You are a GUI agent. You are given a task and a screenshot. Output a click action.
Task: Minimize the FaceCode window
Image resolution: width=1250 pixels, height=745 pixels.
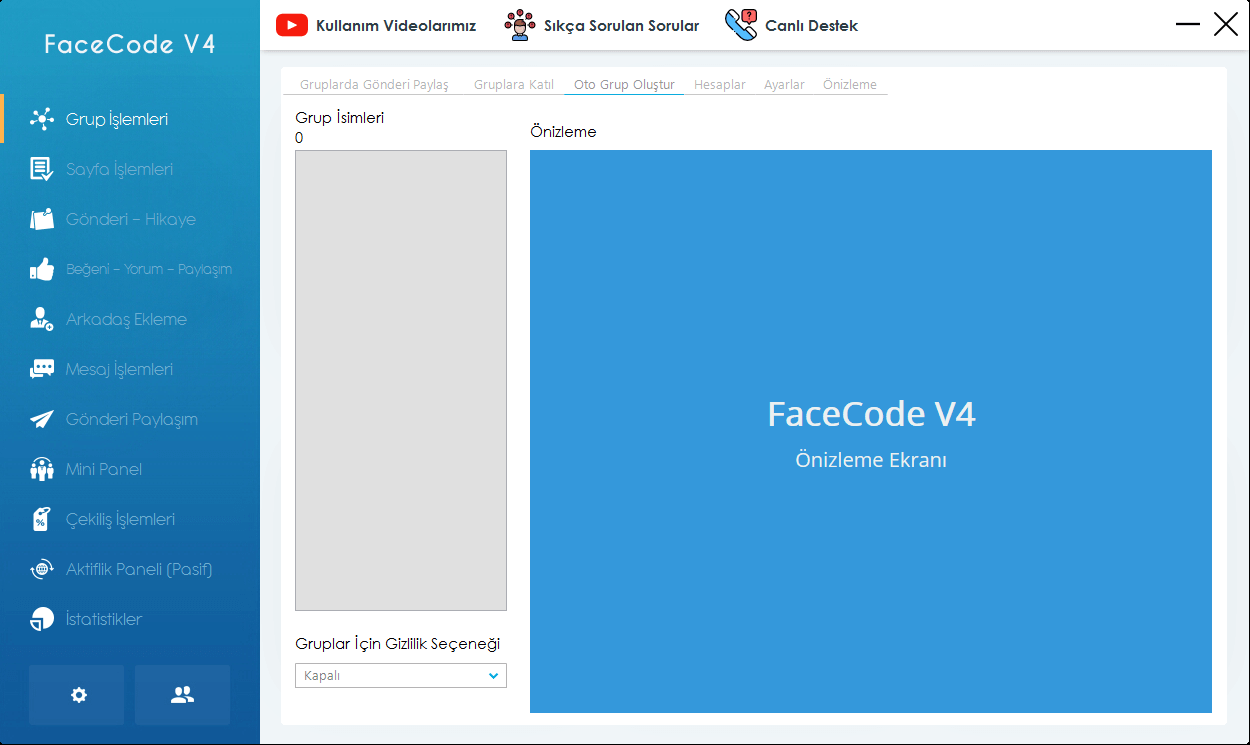[1188, 24]
